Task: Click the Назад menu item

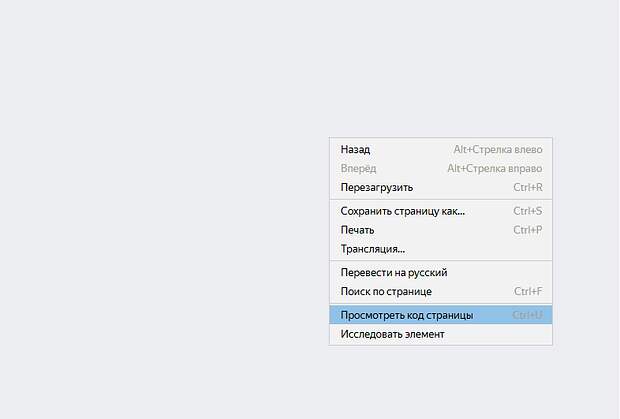Action: coord(355,149)
